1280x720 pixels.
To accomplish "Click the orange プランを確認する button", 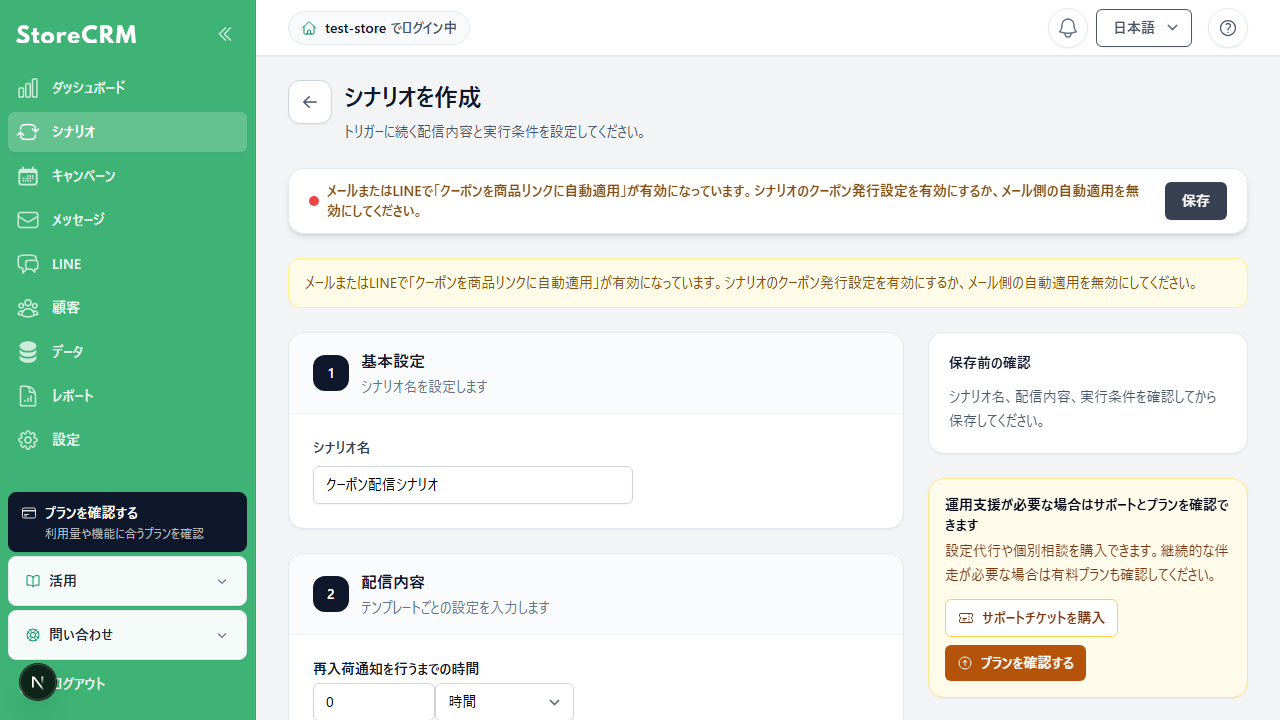I will 1015,663.
